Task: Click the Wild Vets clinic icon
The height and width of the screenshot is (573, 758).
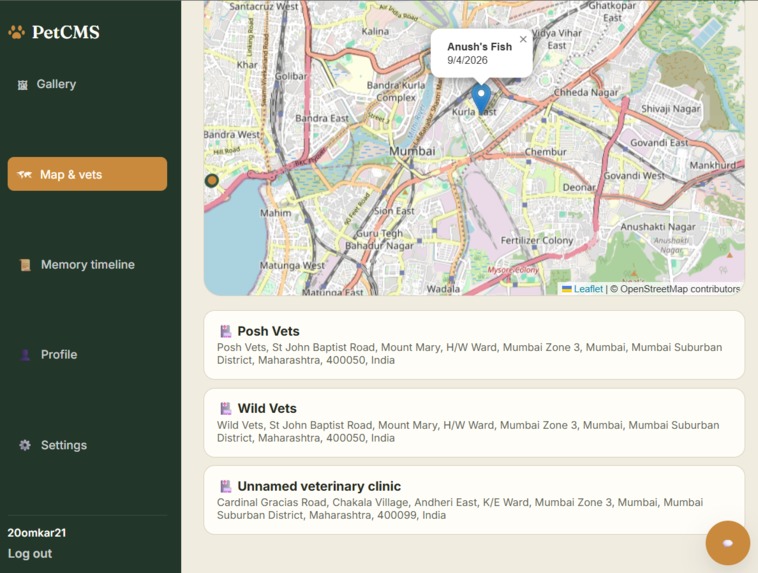Action: 226,409
